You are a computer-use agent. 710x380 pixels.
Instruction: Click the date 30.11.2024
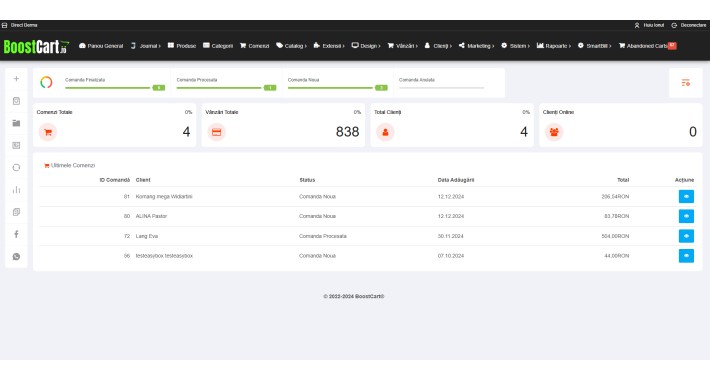tap(451, 236)
